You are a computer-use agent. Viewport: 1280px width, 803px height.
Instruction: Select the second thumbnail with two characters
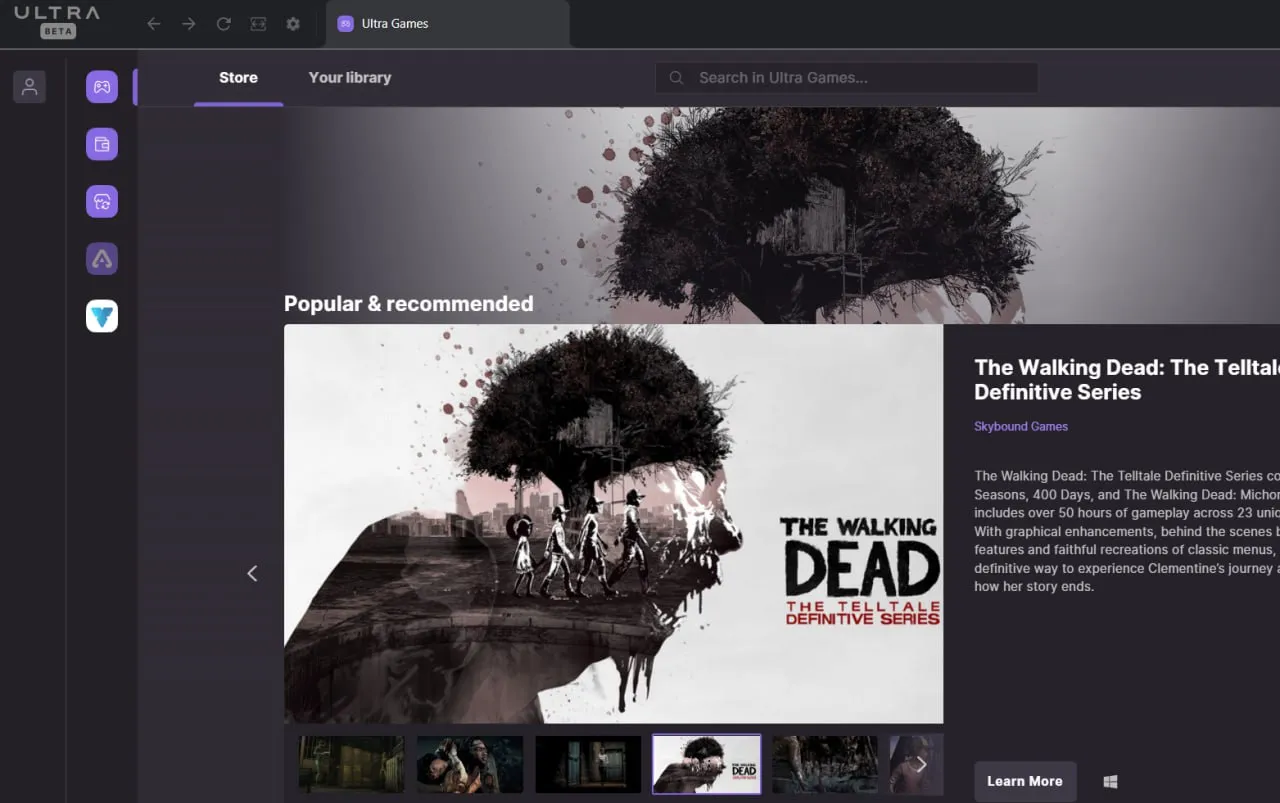tap(470, 765)
